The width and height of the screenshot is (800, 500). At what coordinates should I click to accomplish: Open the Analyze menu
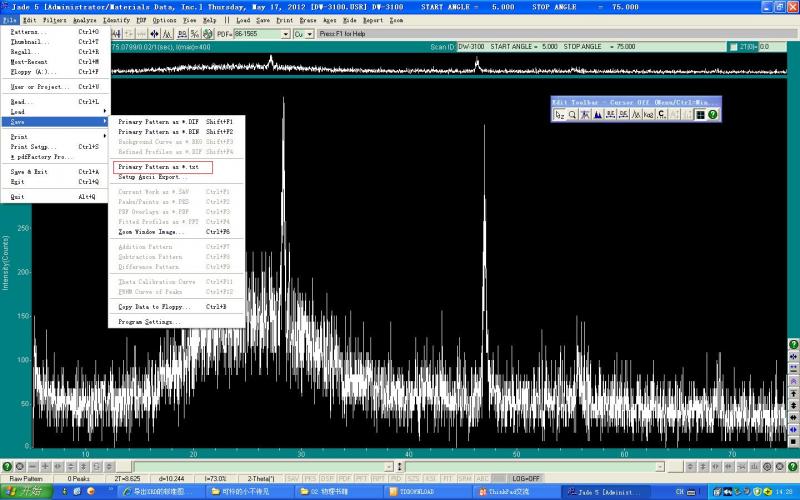(x=85, y=20)
